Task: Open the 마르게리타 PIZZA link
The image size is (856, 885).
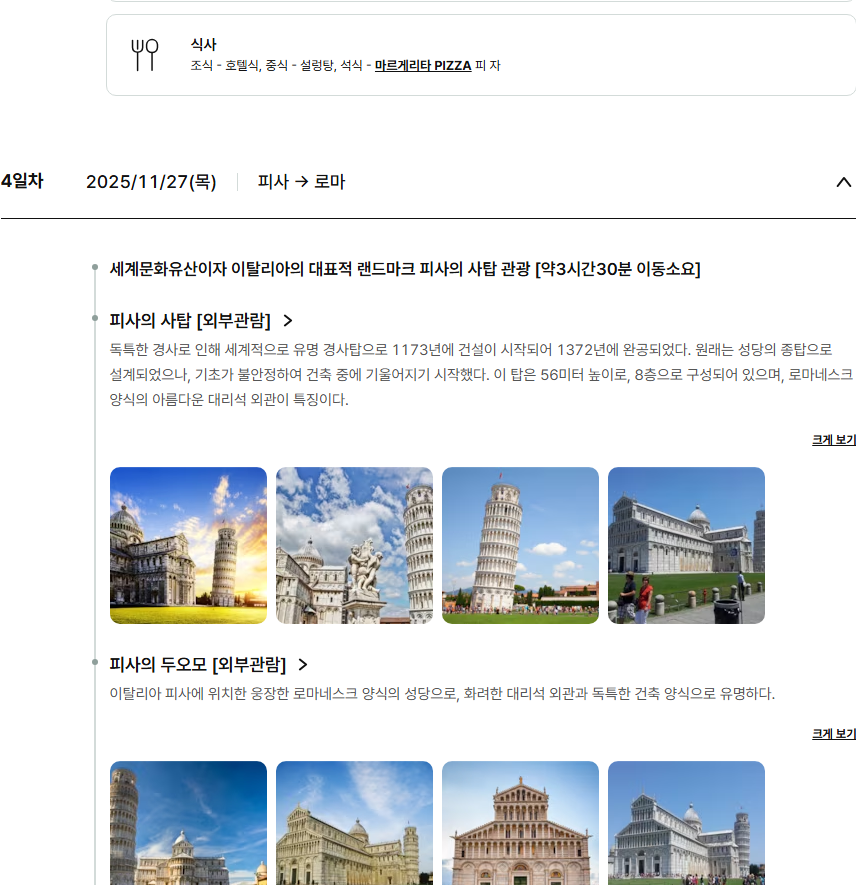Action: (423, 66)
